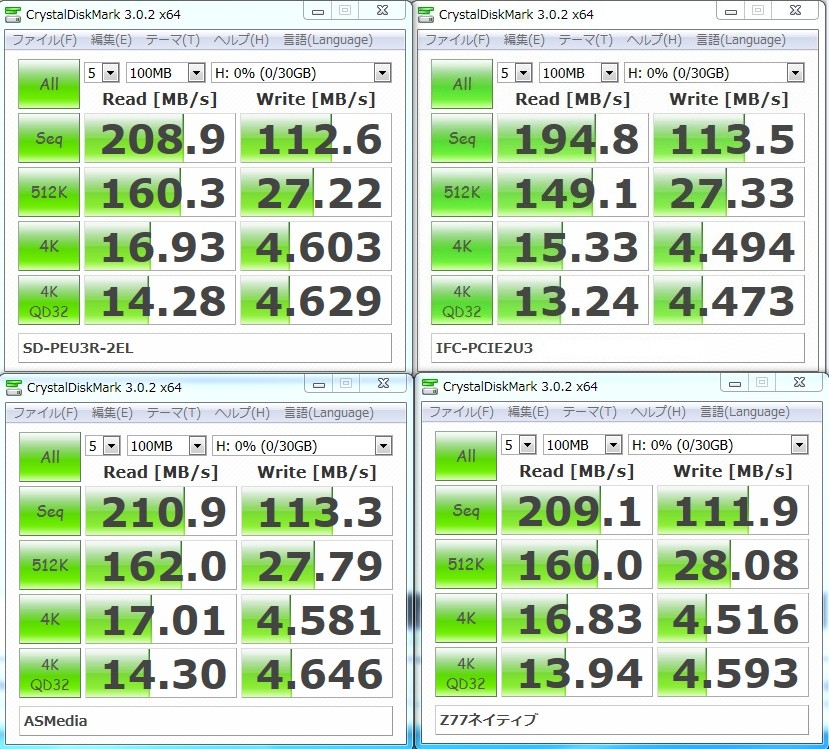Click the app icon in IFC-PCIE2U3 window title
This screenshot has width=829, height=749.
pos(426,15)
